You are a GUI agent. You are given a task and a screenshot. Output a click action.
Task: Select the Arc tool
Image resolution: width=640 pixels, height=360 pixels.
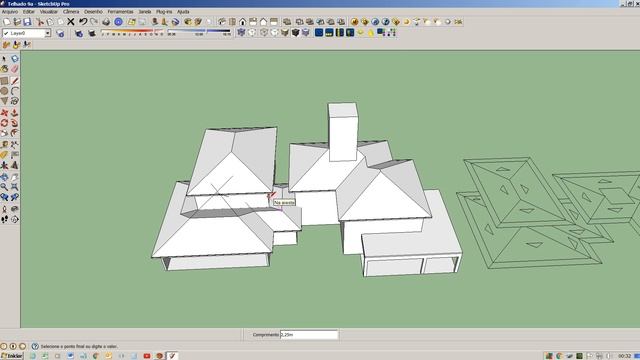(x=15, y=91)
